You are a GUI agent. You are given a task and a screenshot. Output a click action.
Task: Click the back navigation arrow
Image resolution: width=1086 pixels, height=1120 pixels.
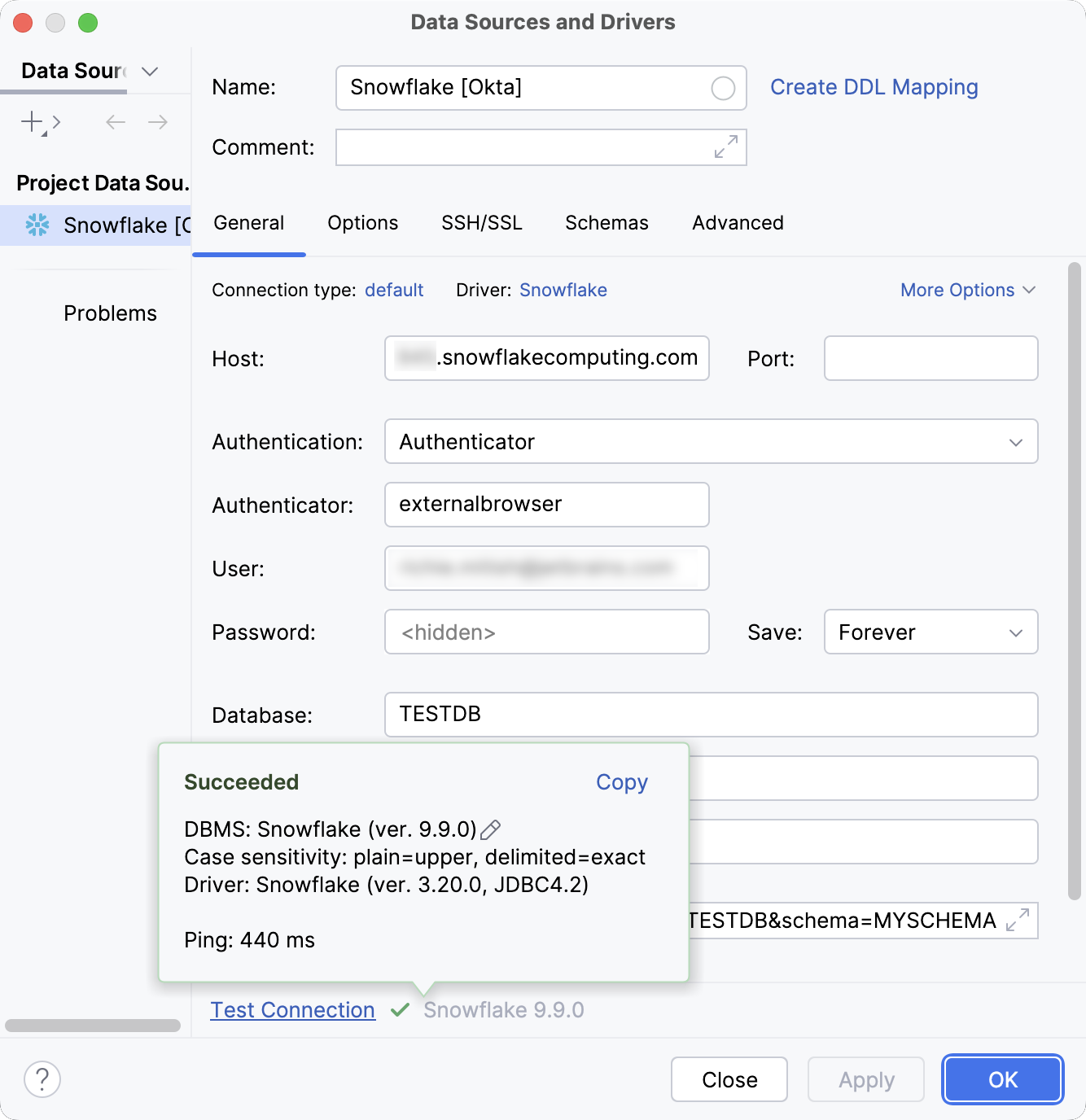coord(115,122)
